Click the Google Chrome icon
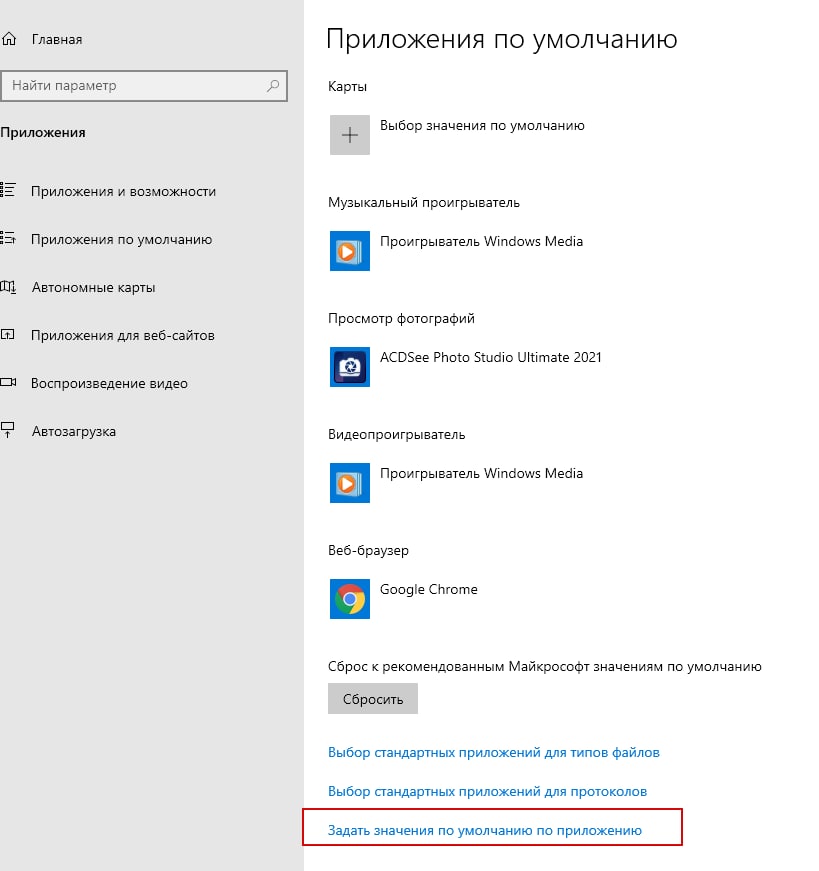 pos(349,599)
